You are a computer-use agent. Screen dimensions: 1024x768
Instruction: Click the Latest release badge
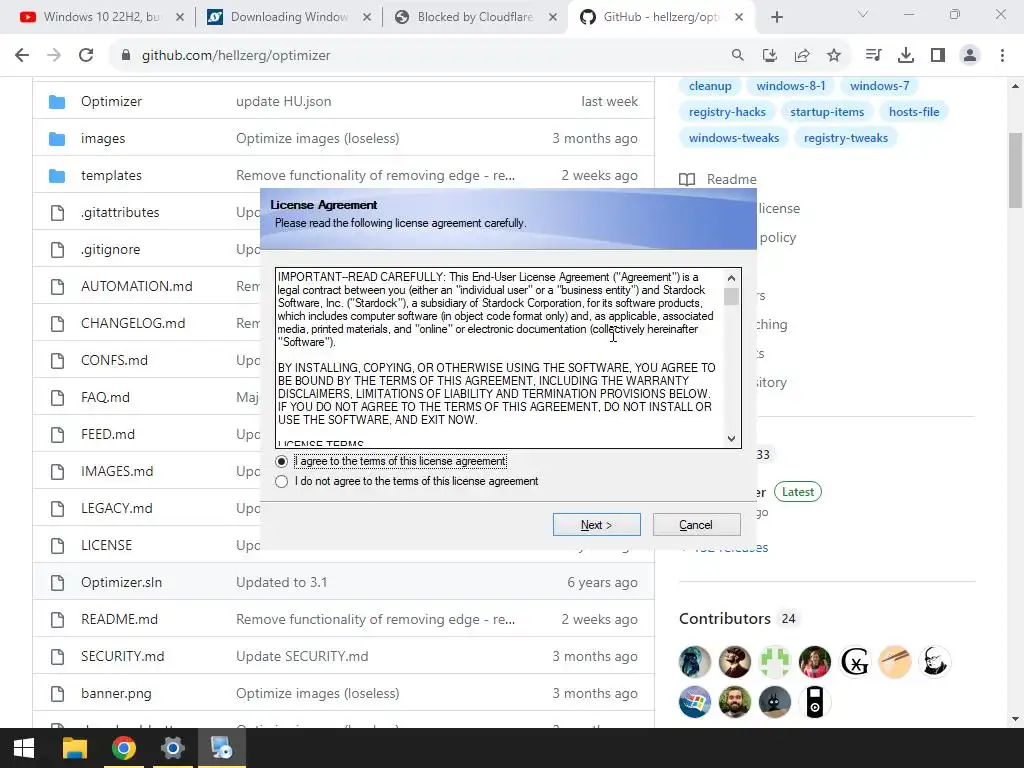pyautogui.click(x=798, y=492)
